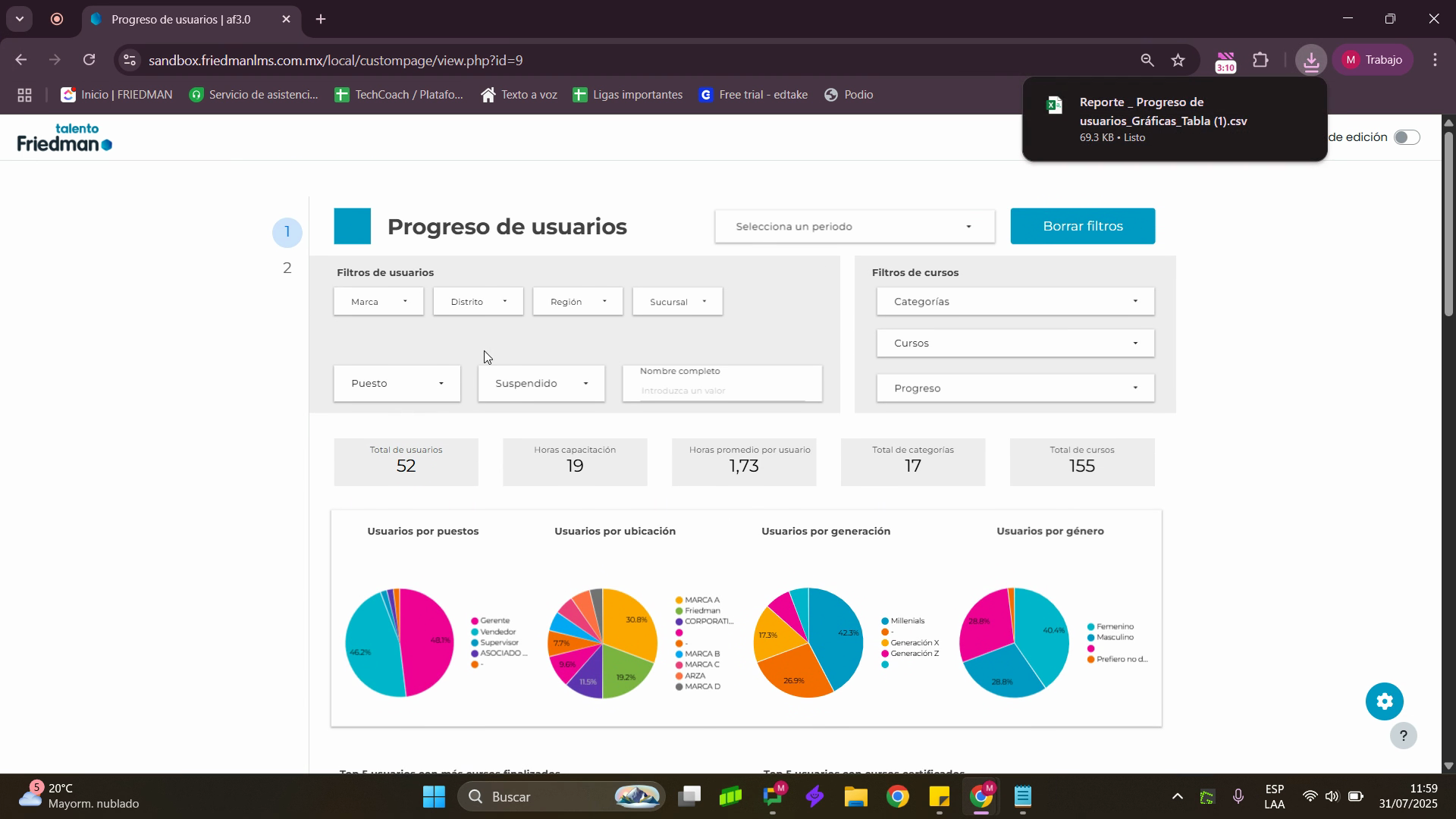This screenshot has height=819, width=1456.
Task: Open the help question mark button
Action: (1403, 736)
